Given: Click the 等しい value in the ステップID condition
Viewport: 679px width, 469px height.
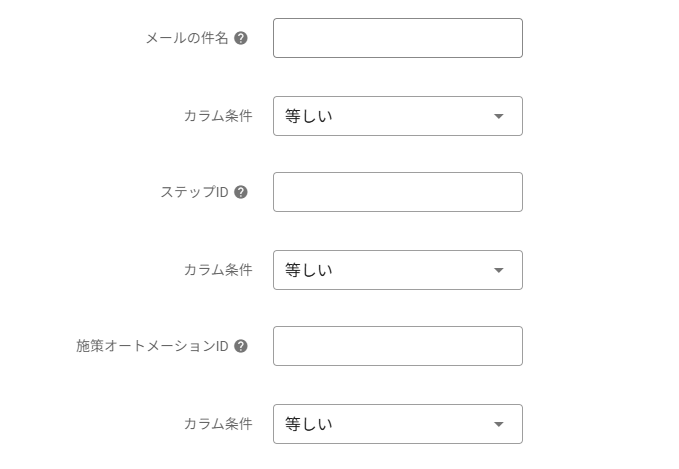Looking at the screenshot, I should click(x=309, y=270).
